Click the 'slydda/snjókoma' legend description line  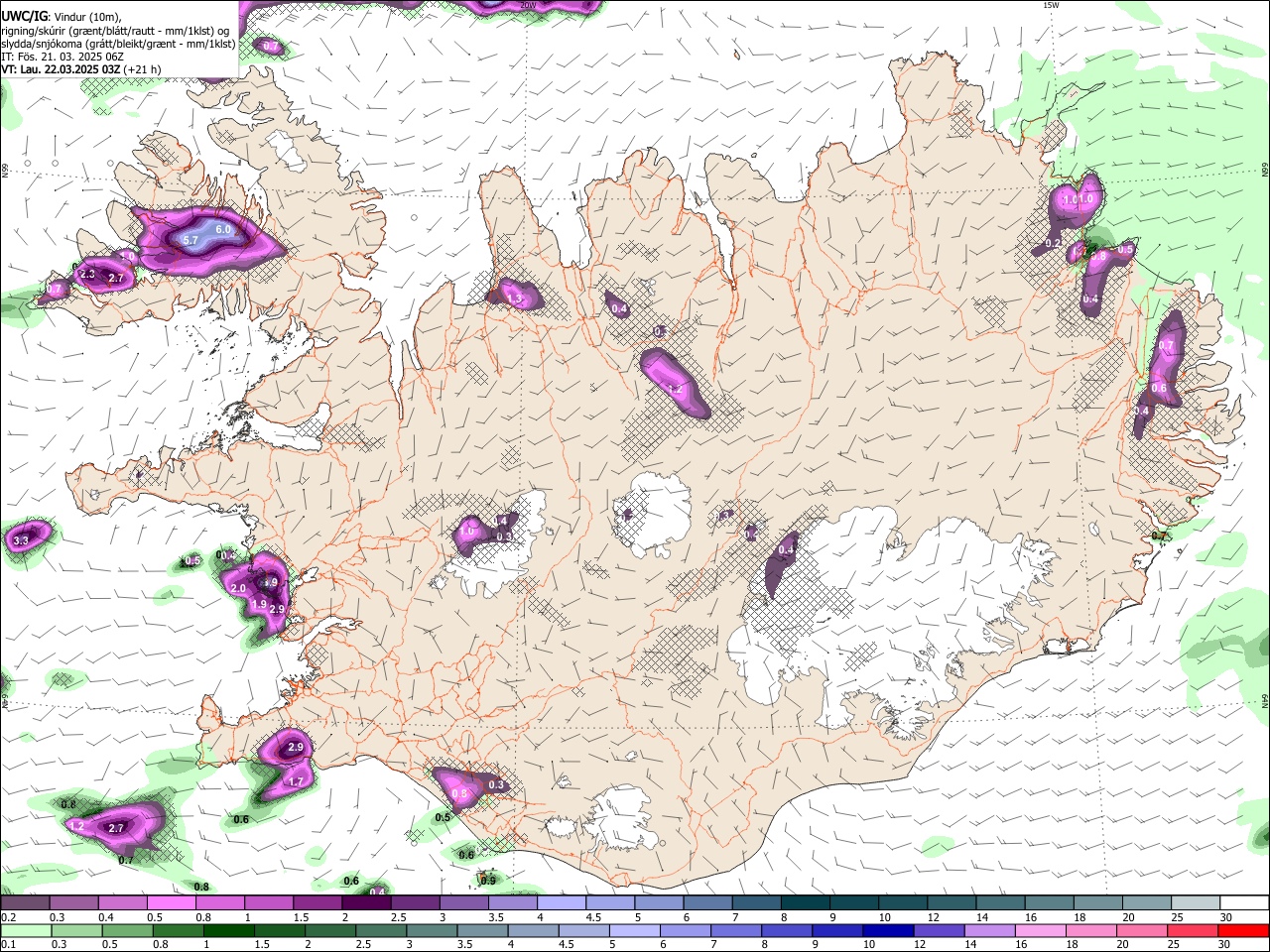[118, 44]
